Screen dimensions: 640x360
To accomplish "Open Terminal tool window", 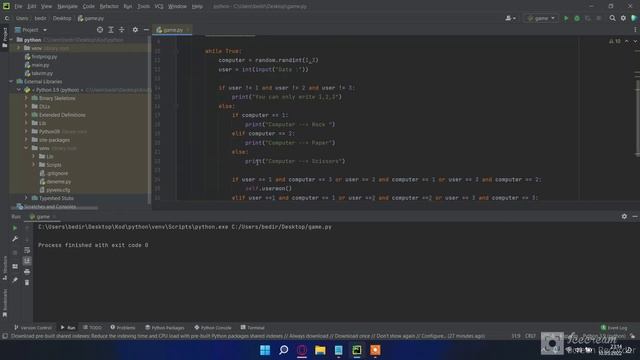I will tap(253, 328).
